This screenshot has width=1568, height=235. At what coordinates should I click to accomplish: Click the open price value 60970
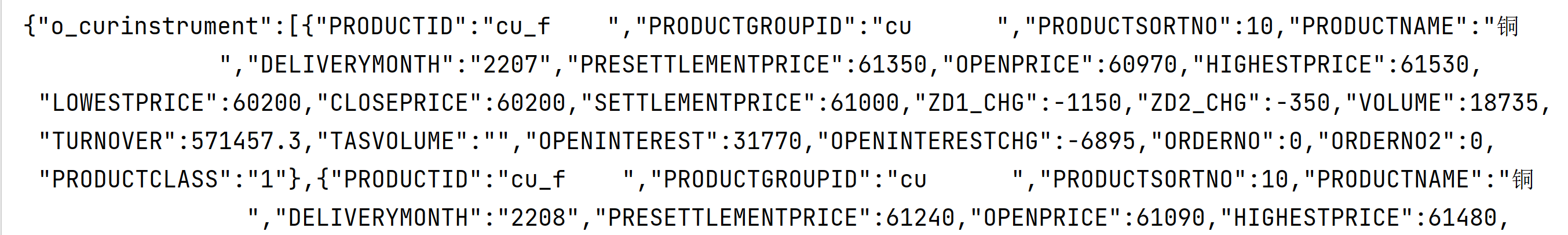coord(1142,65)
